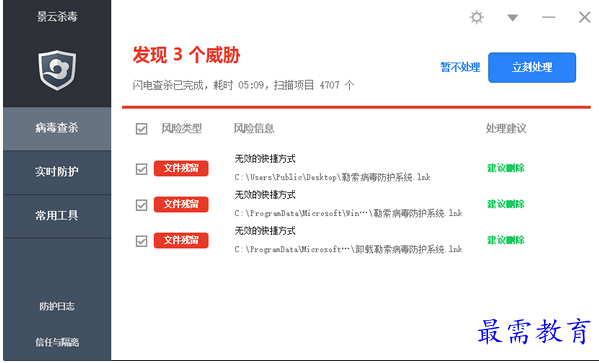Click the 立刻处理 button

[532, 68]
